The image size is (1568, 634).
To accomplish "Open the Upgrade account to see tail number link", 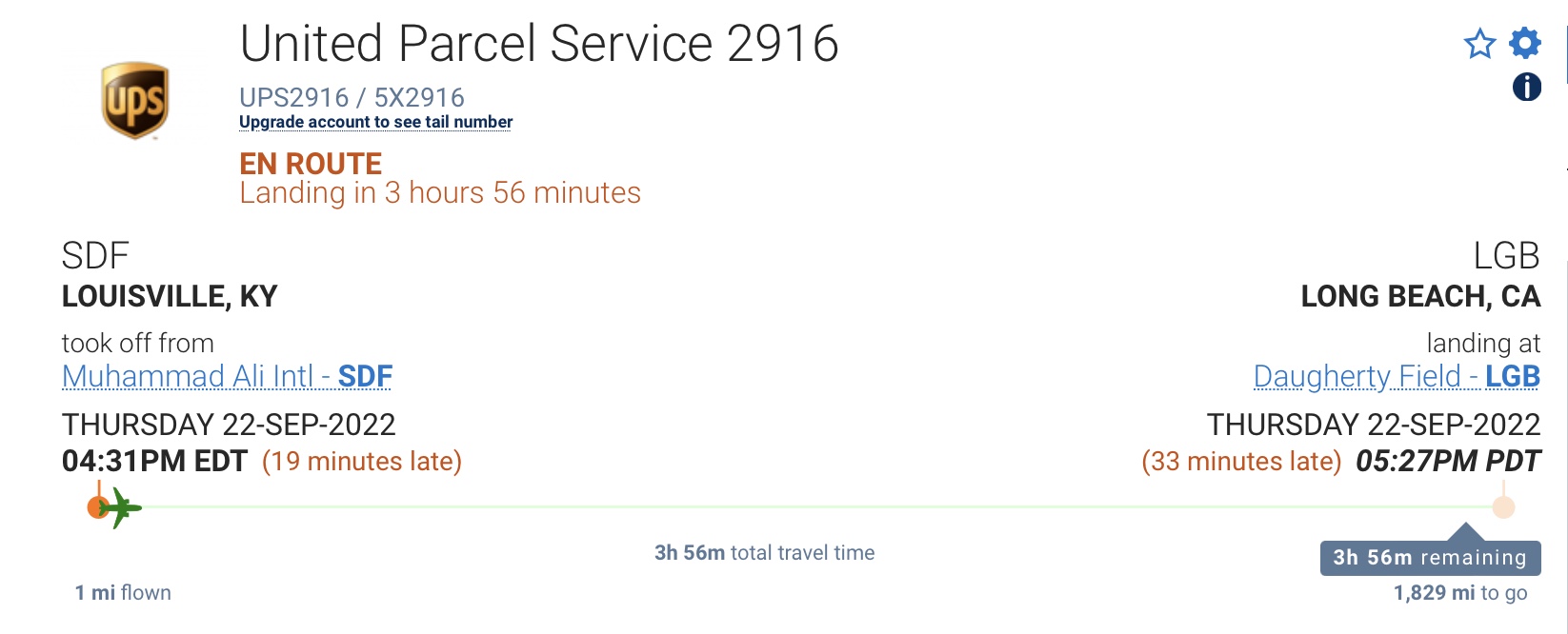I will [375, 122].
